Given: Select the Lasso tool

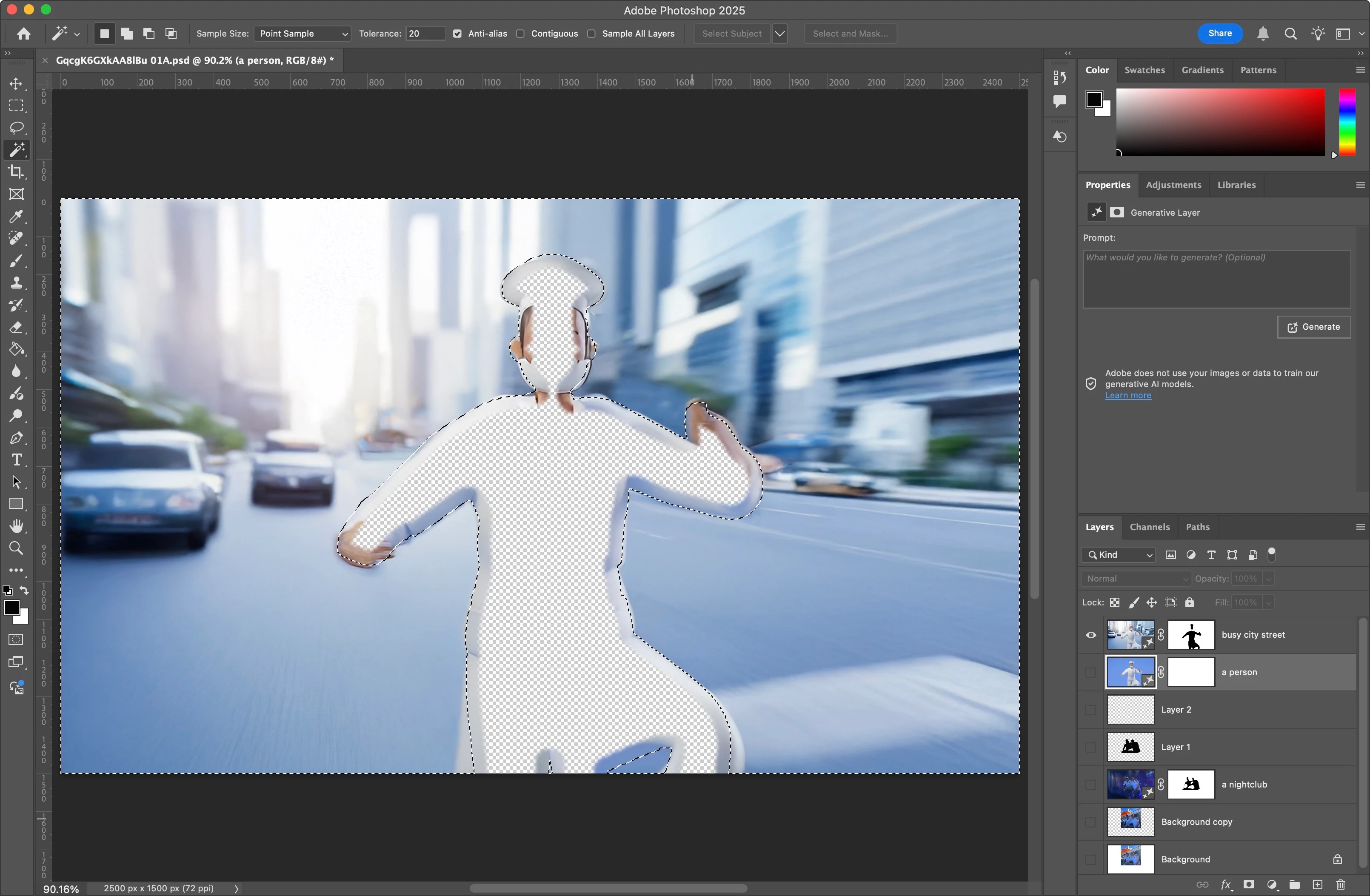Looking at the screenshot, I should point(16,128).
